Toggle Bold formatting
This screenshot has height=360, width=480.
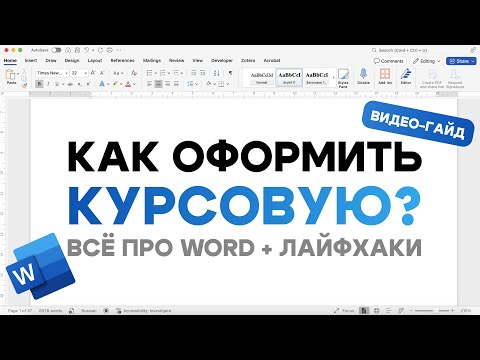click(39, 84)
